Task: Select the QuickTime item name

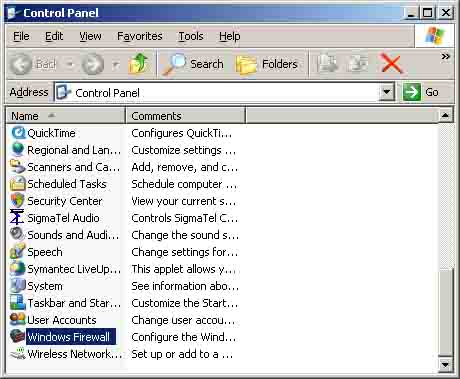Action: tap(51, 133)
